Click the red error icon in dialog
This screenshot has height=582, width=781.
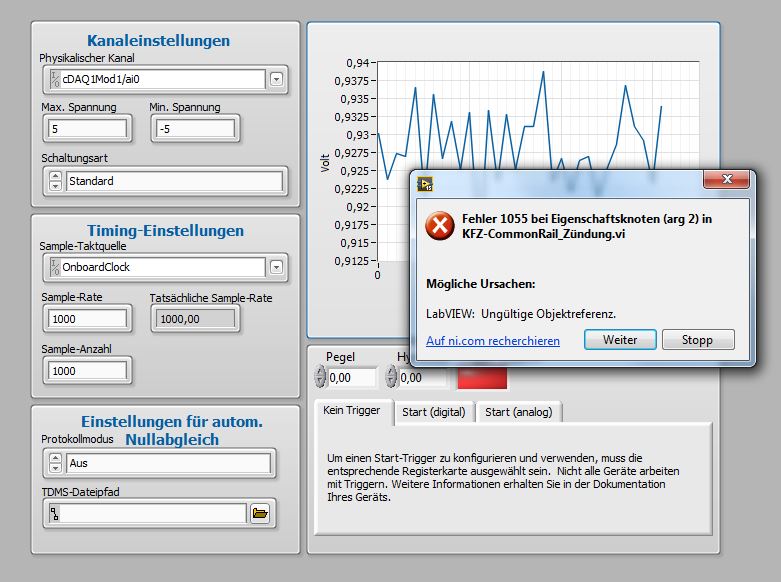point(440,225)
